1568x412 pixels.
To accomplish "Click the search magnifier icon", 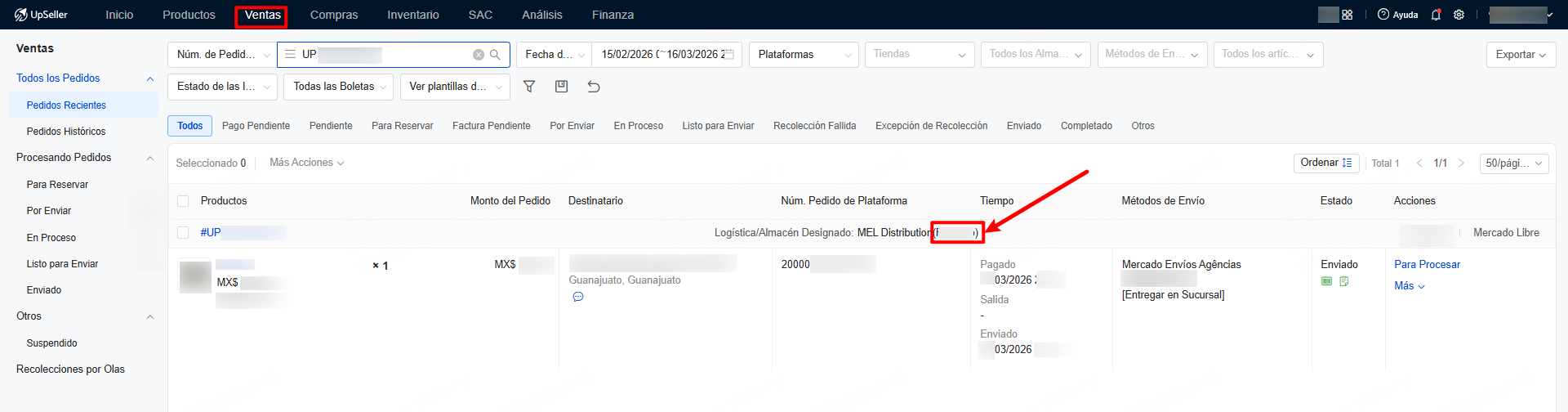I will (495, 55).
